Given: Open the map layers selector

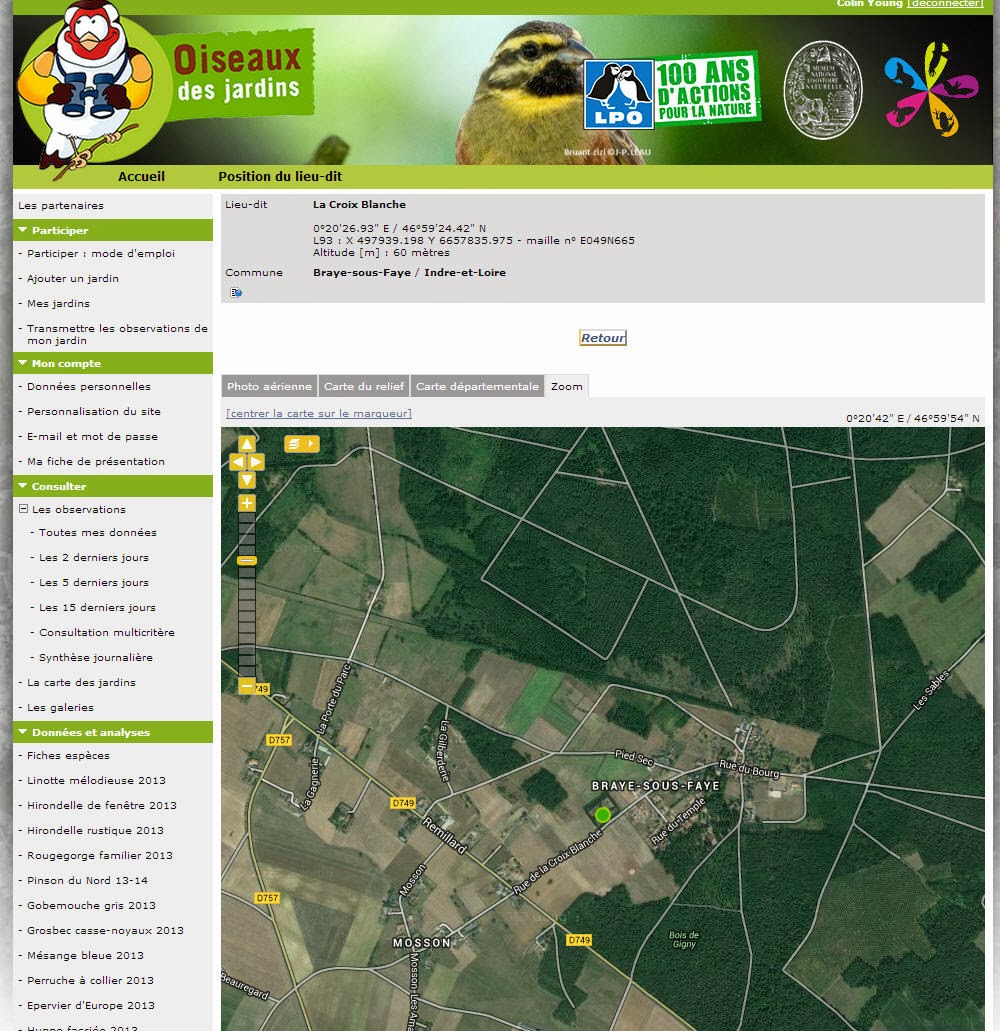Looking at the screenshot, I should pos(302,444).
